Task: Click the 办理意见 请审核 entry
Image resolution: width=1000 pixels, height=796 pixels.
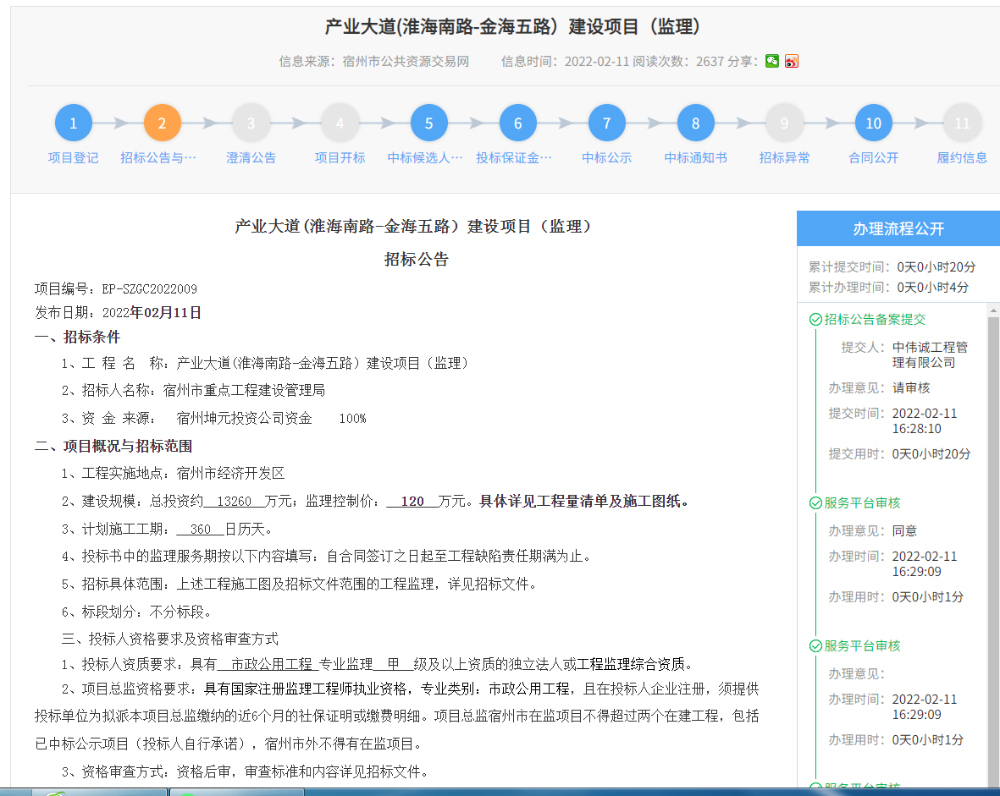Action: click(879, 388)
